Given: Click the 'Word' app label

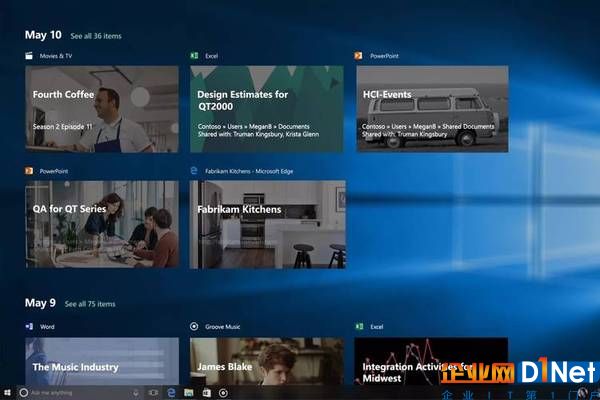Looking at the screenshot, I should point(47,327).
